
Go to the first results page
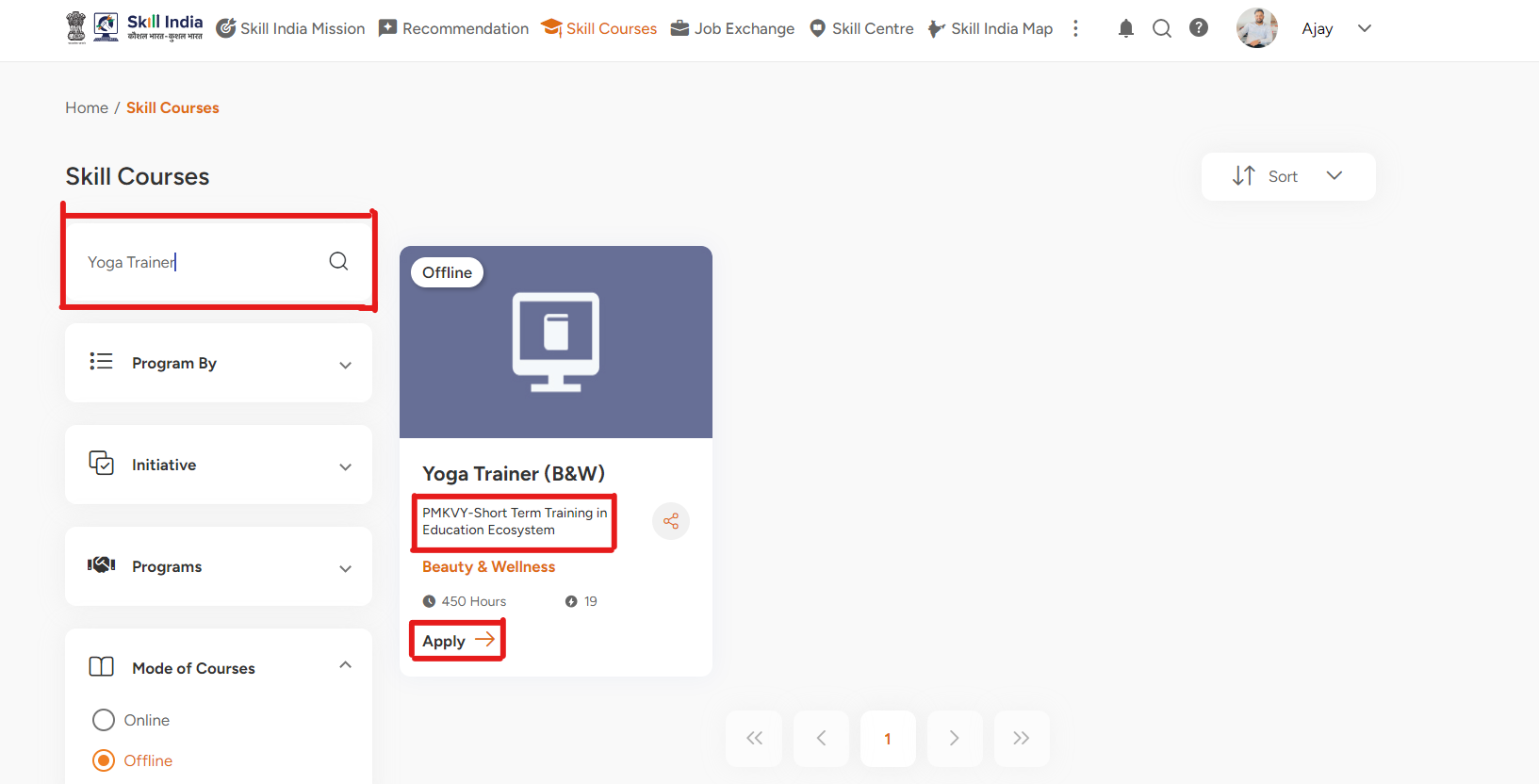(754, 739)
